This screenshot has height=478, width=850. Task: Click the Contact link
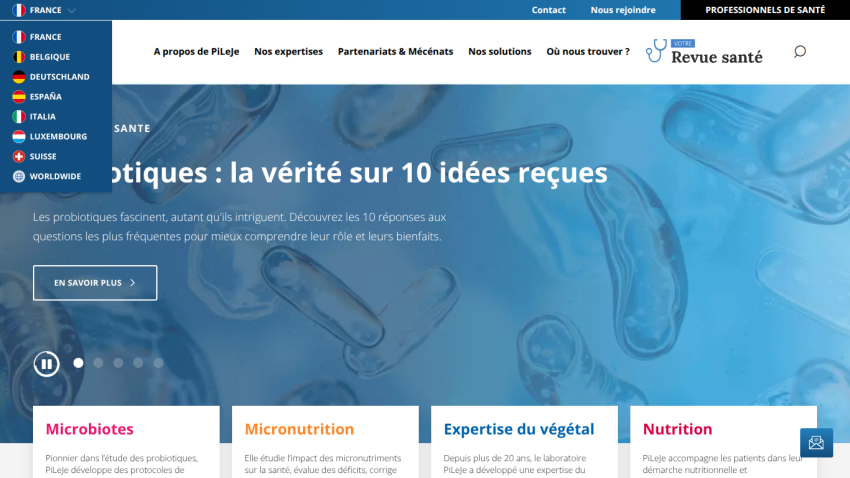pyautogui.click(x=549, y=10)
